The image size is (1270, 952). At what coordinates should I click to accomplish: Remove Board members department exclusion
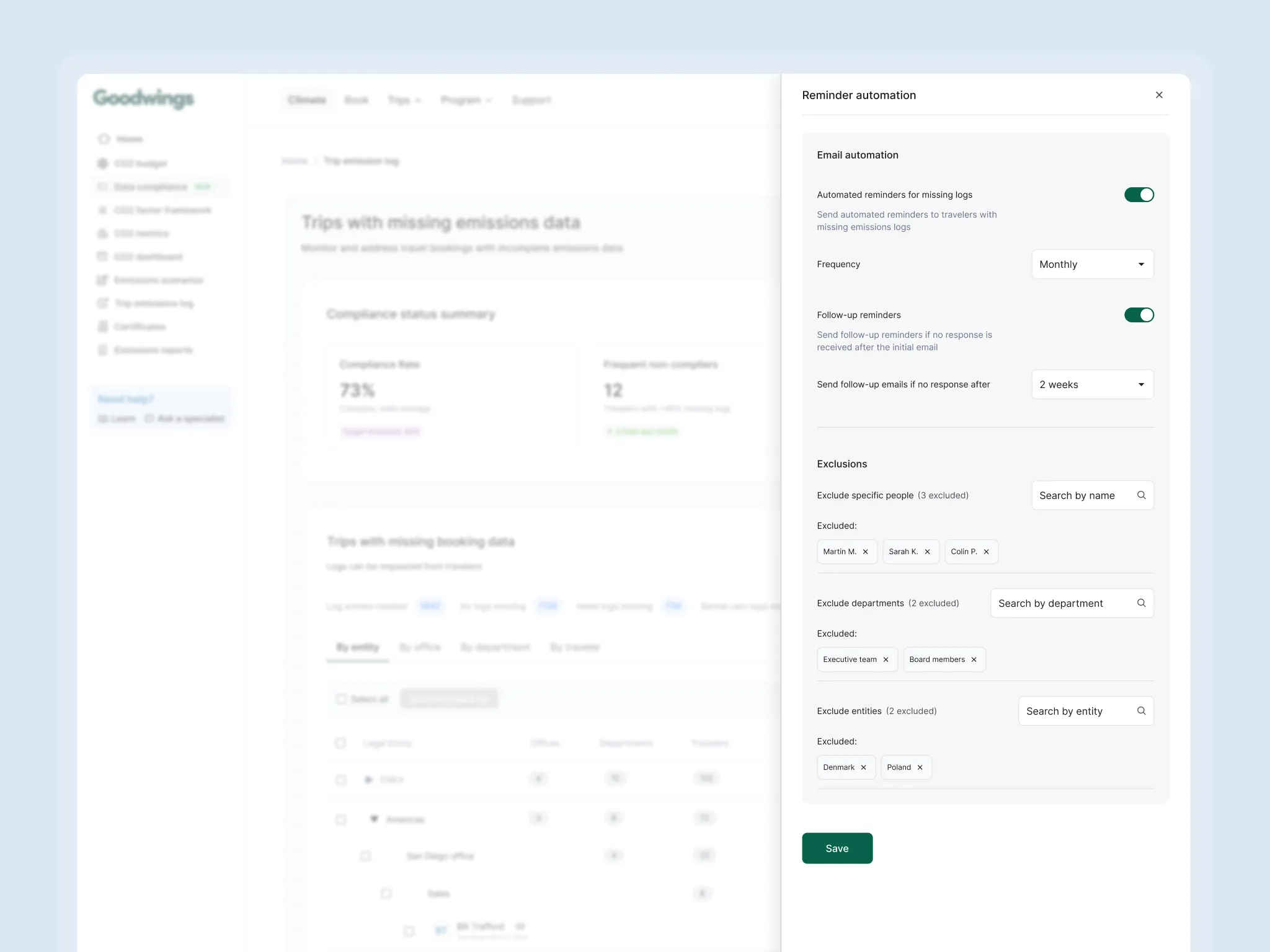point(974,659)
